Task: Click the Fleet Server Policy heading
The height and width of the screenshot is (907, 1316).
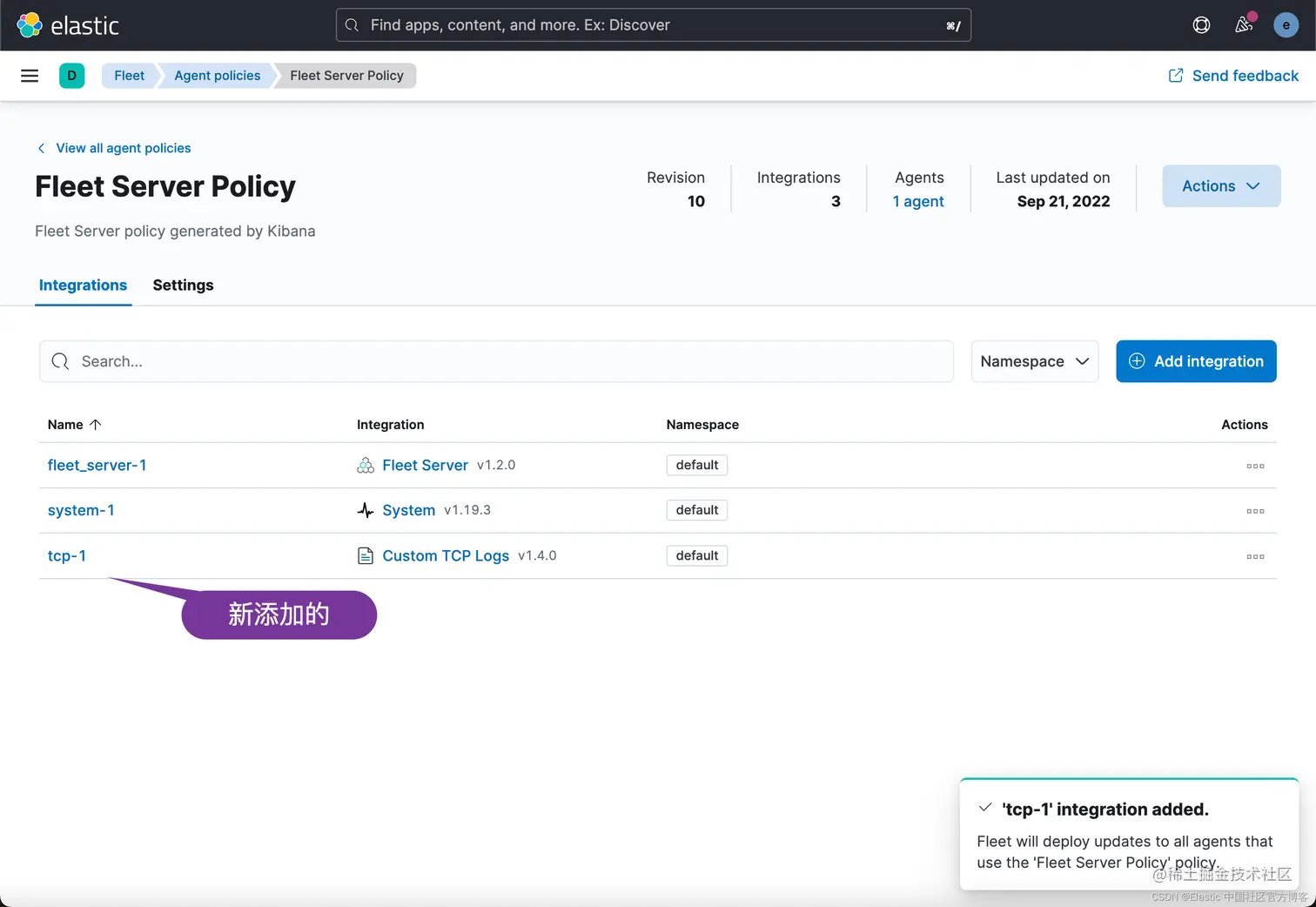Action: [x=165, y=186]
